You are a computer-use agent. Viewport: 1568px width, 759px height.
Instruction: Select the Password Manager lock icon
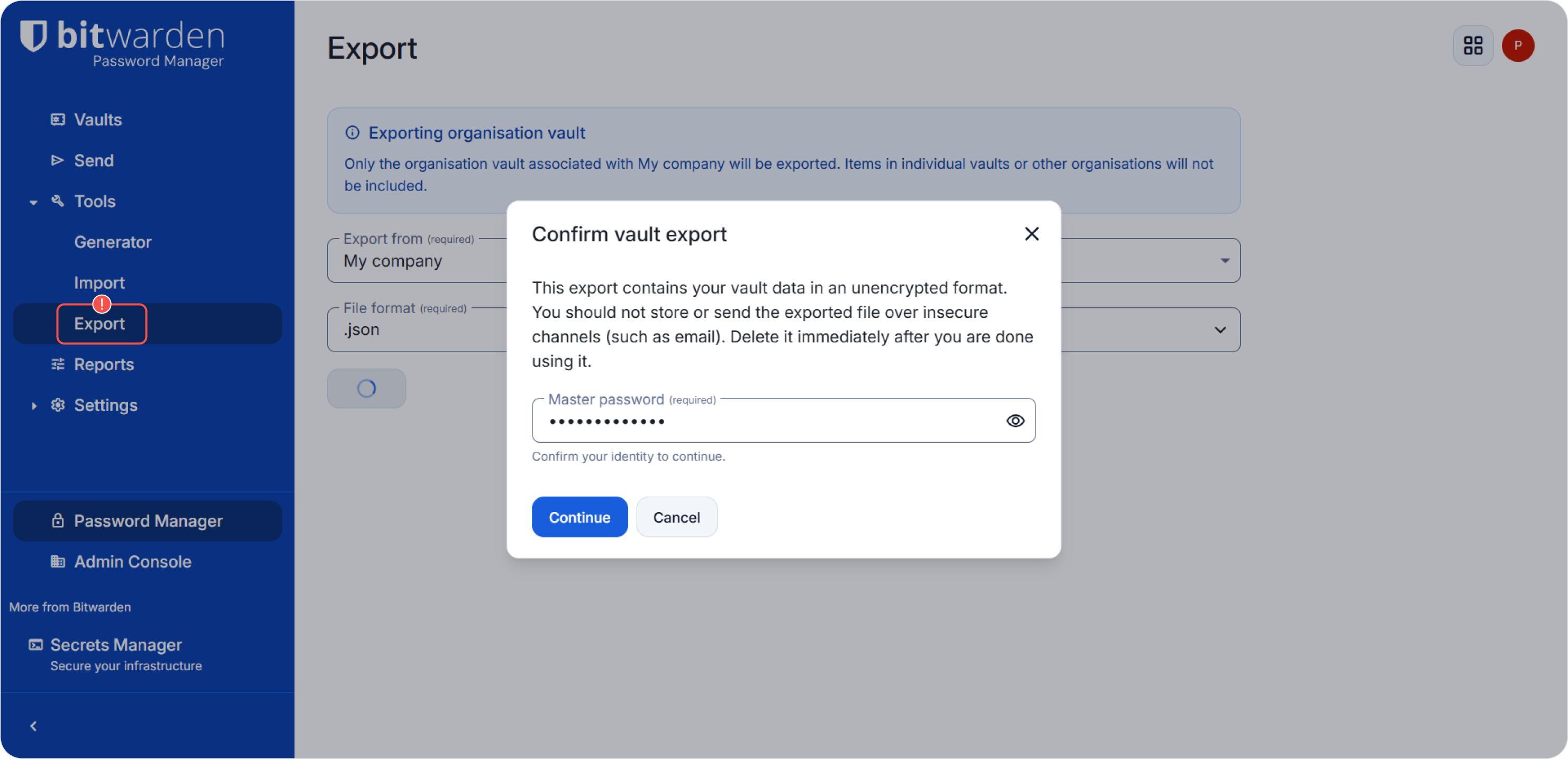click(x=58, y=520)
